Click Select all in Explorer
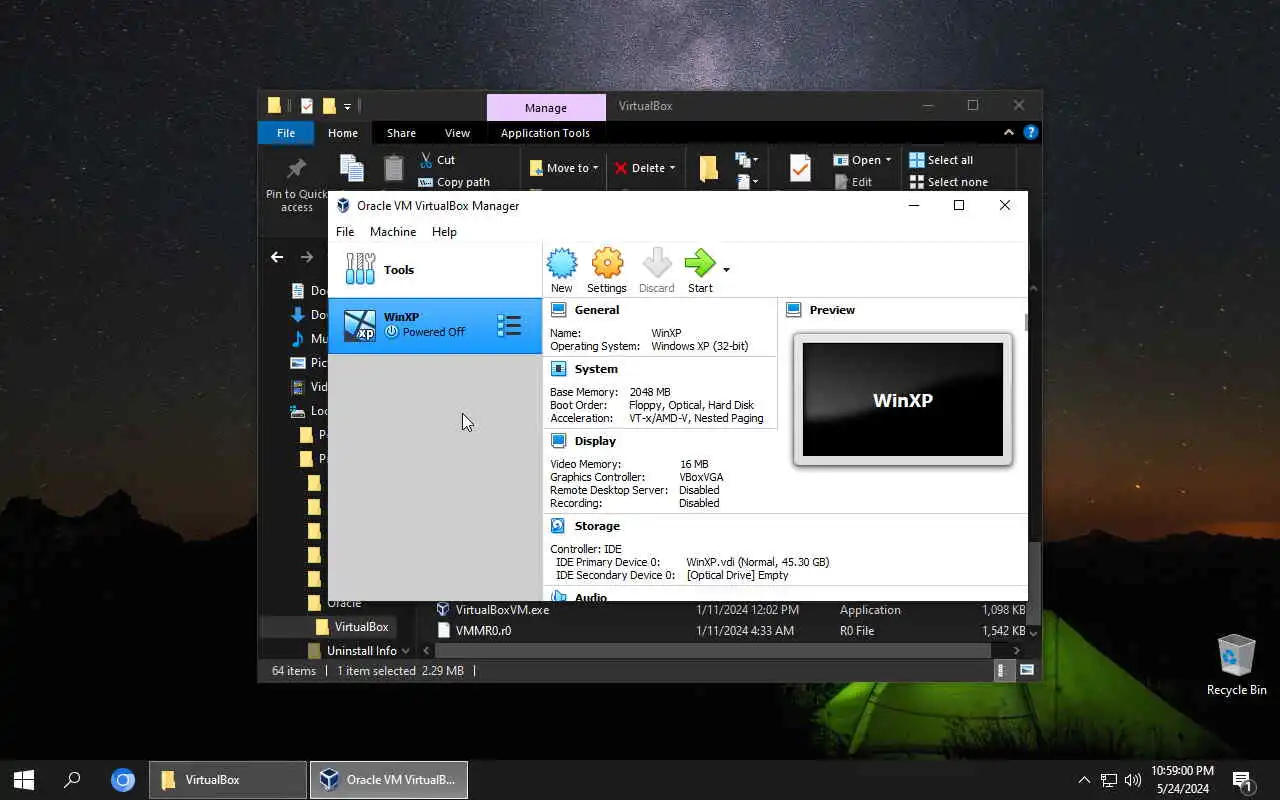Screen dimensions: 1280x800 [940, 160]
